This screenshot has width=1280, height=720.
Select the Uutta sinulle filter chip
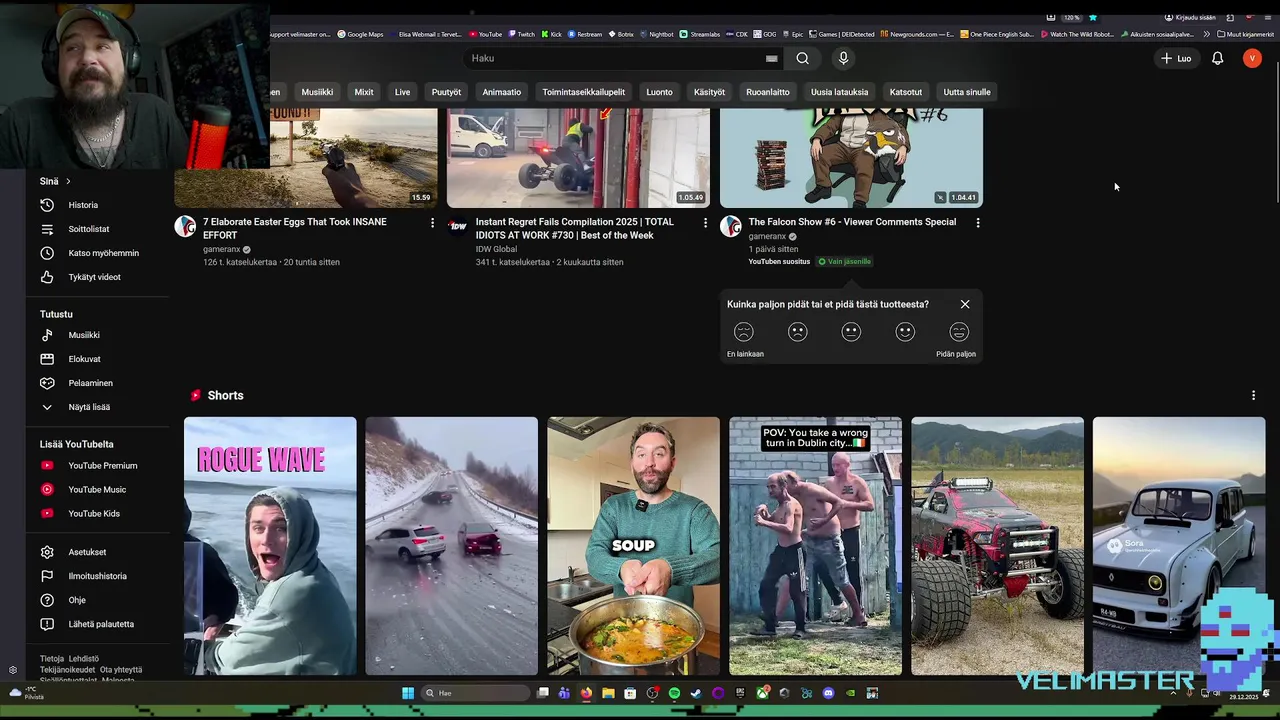click(x=967, y=92)
